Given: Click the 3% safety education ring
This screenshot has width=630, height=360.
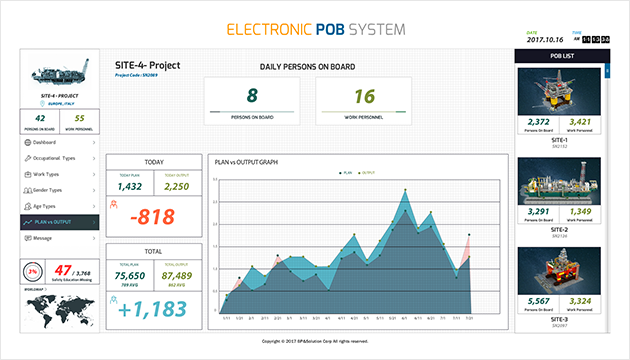Looking at the screenshot, I should point(33,272).
